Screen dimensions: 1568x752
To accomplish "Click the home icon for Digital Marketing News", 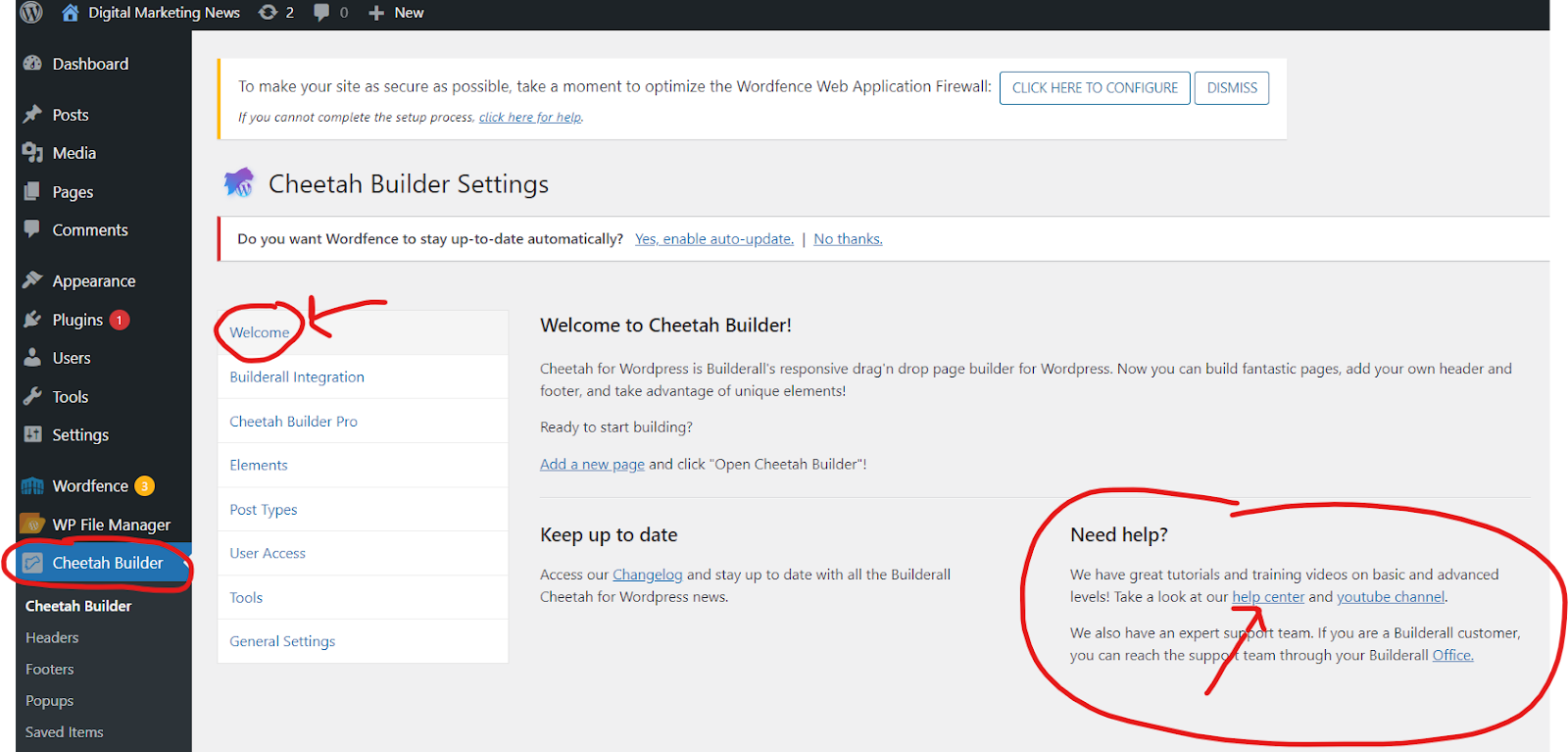I will [x=71, y=13].
